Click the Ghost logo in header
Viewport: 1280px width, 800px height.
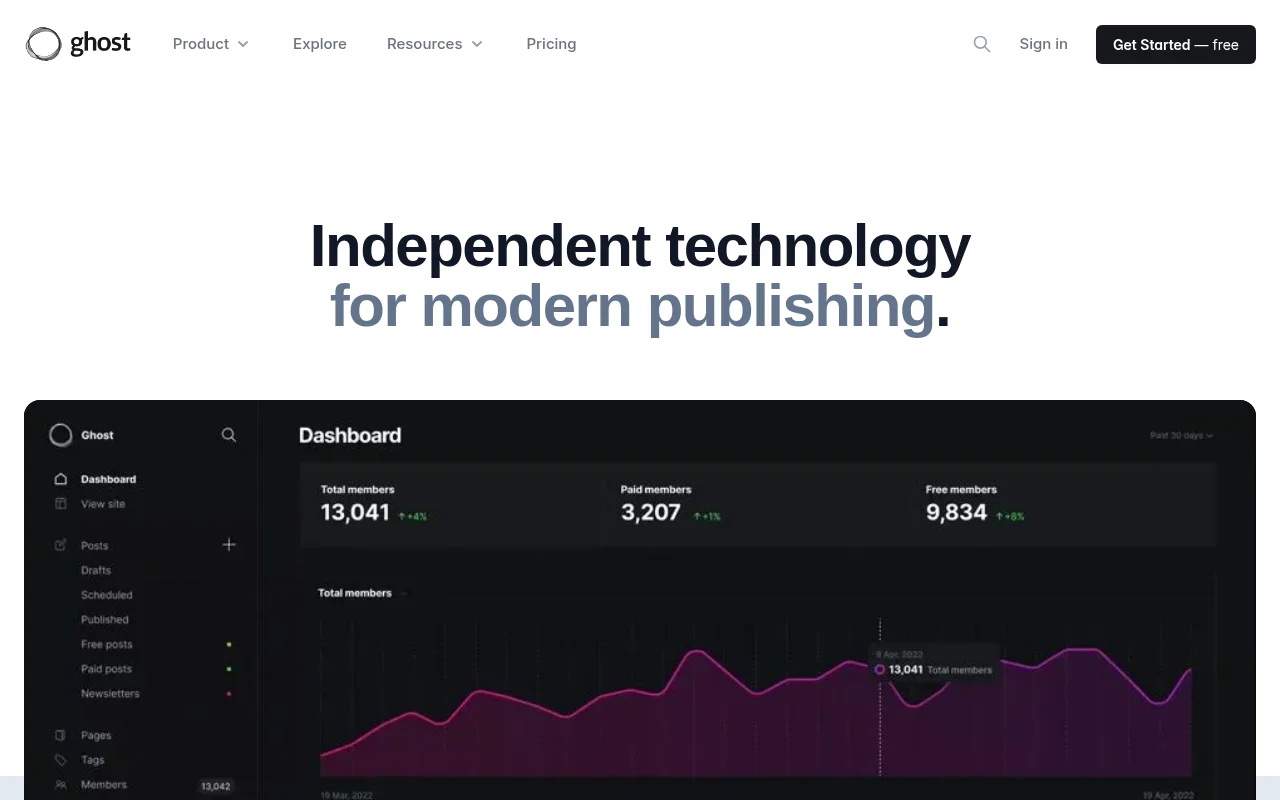click(x=78, y=44)
